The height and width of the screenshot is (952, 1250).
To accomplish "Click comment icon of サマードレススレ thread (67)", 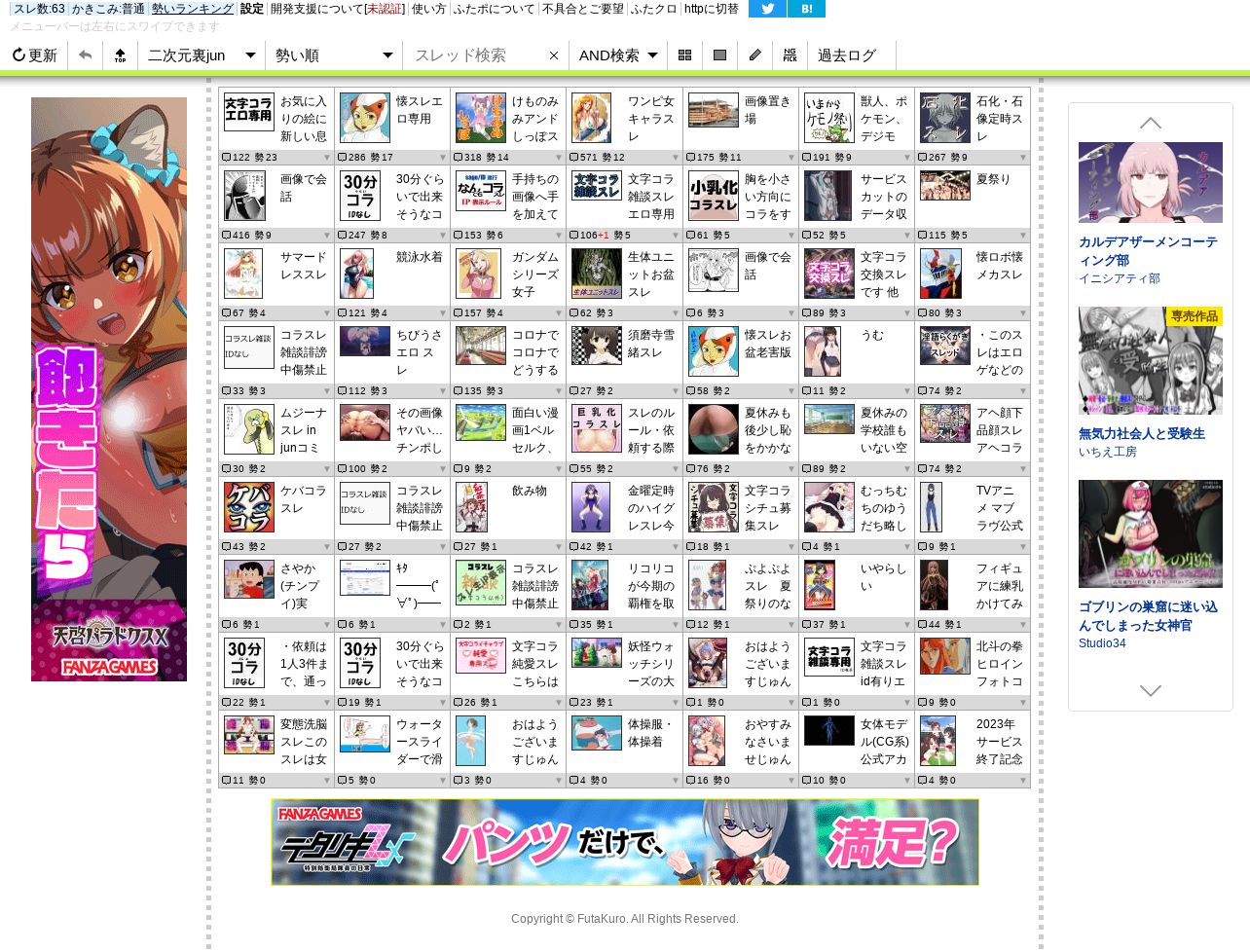I will 226,313.
